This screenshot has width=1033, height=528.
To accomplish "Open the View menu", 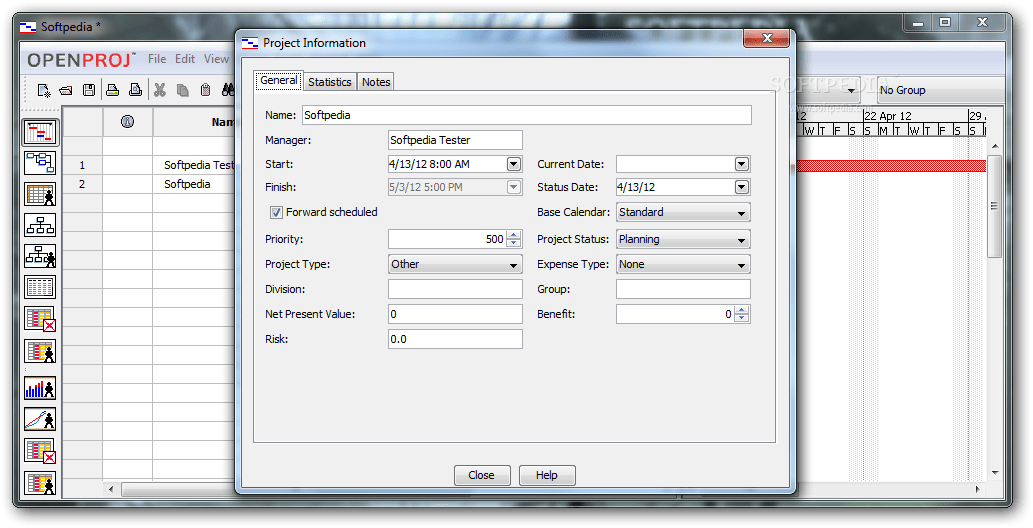I will tap(216, 59).
